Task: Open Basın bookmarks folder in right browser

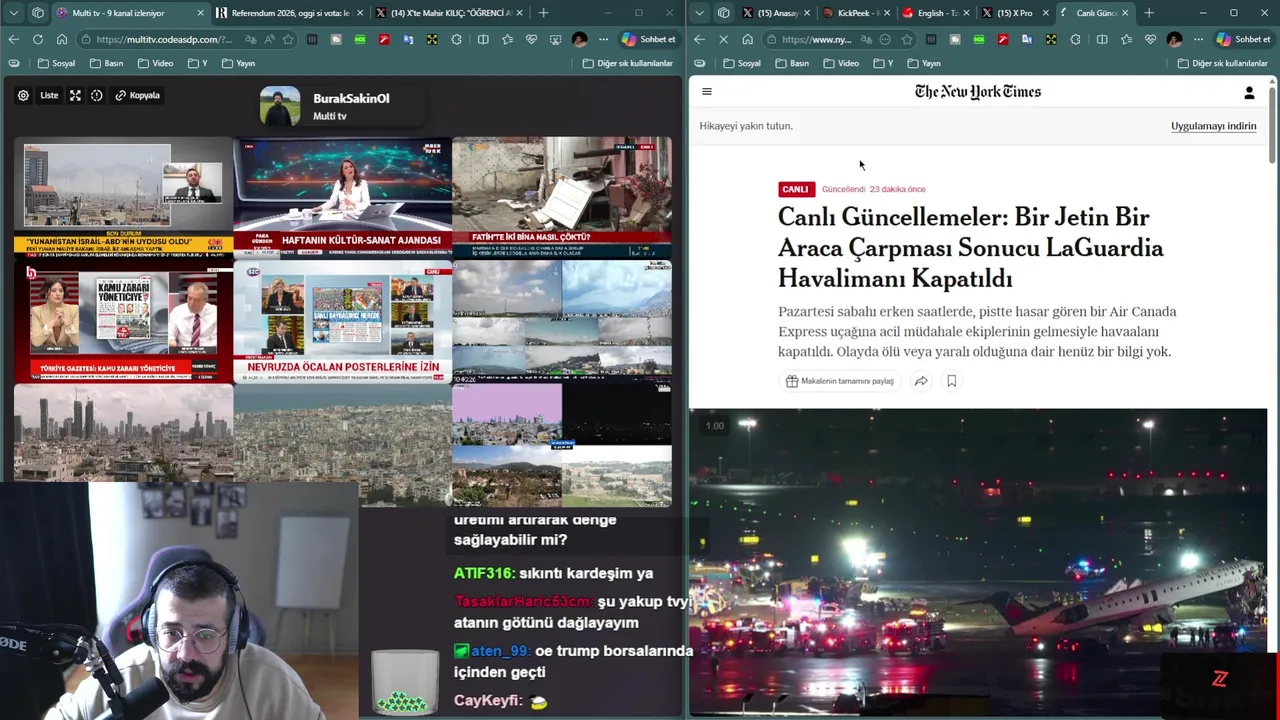Action: 792,63
